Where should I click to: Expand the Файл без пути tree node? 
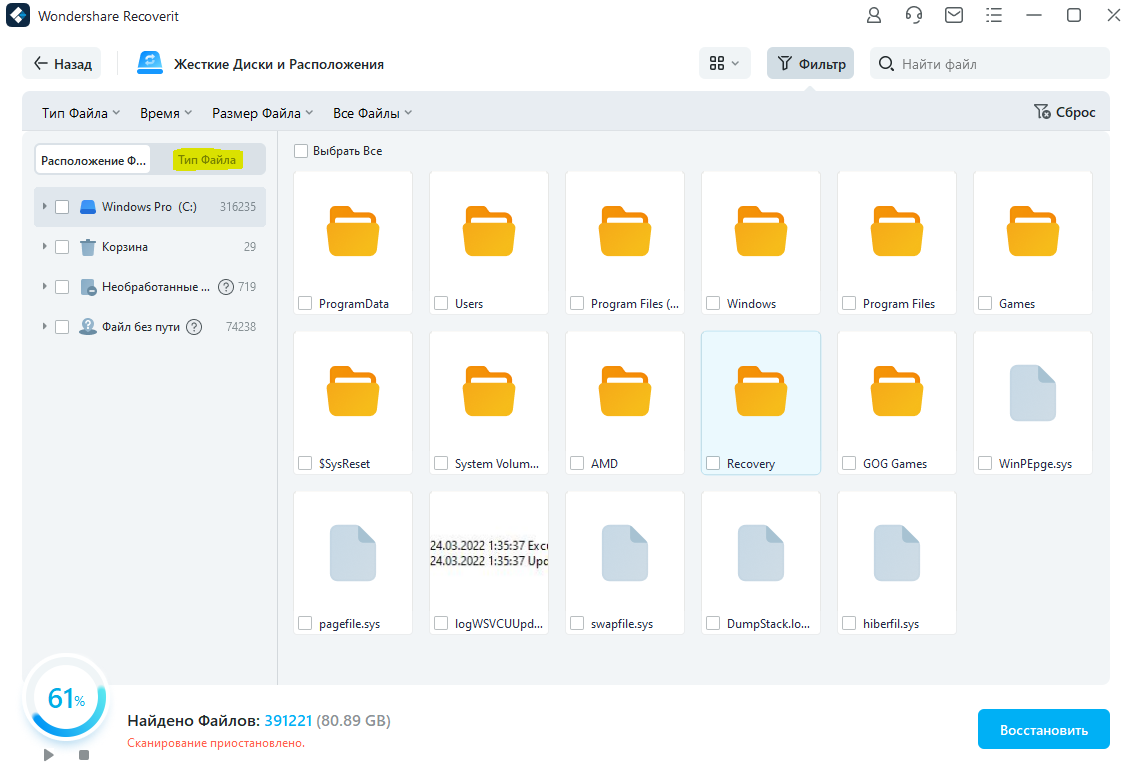[44, 327]
